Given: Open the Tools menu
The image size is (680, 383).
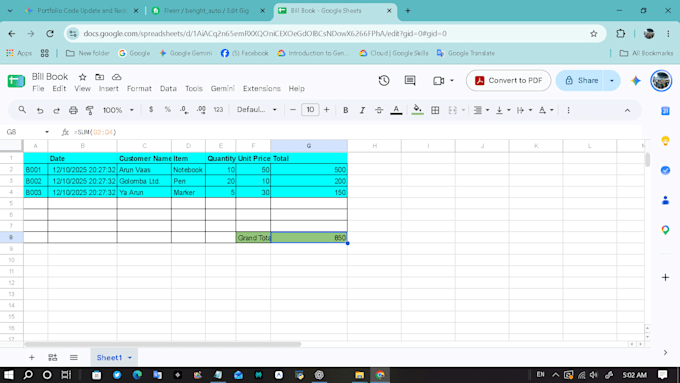Looking at the screenshot, I should pos(194,88).
